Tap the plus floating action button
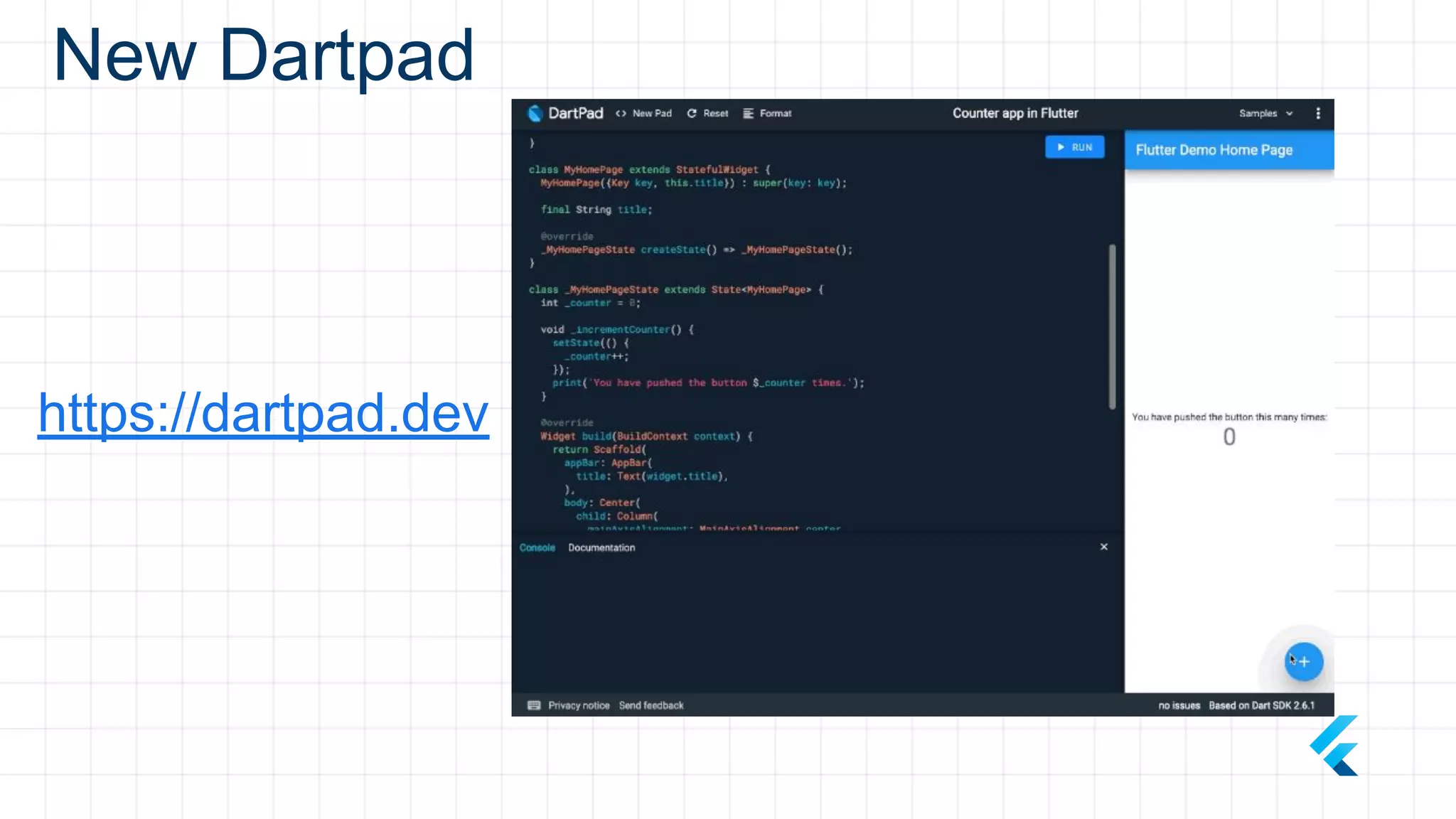1456x819 pixels. [x=1303, y=662]
